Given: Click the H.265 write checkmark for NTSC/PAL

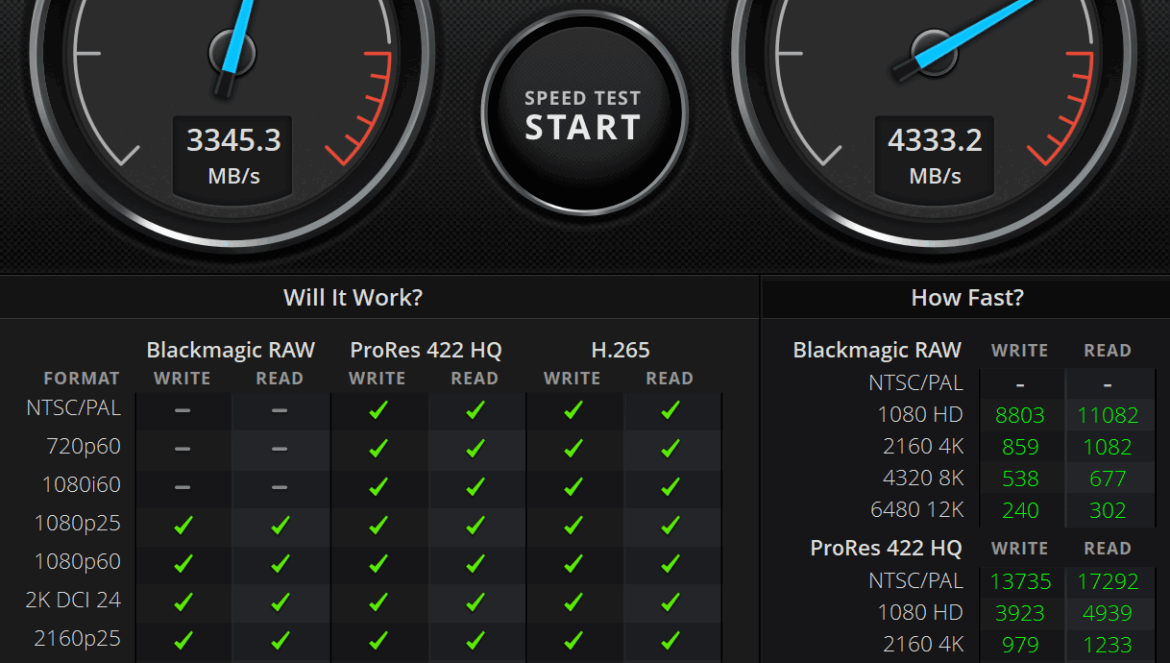Looking at the screenshot, I should pos(573,410).
